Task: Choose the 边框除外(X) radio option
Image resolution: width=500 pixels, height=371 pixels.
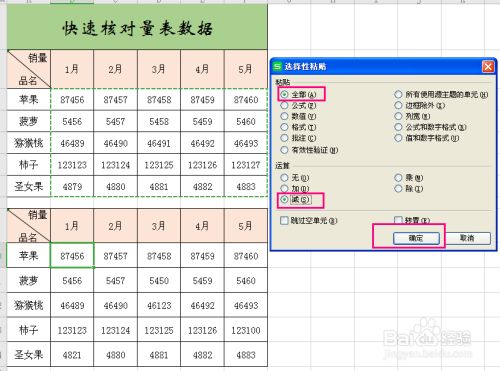Action: click(398, 106)
